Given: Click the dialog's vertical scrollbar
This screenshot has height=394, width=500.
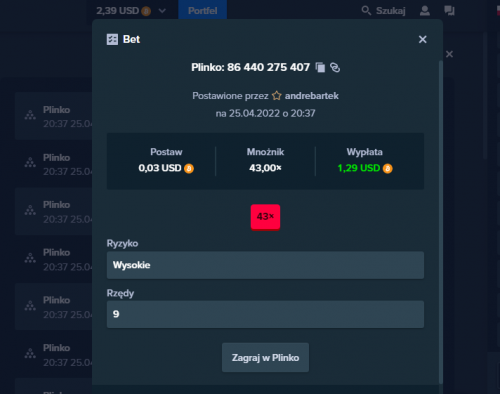Looking at the screenshot, I should coord(441,222).
